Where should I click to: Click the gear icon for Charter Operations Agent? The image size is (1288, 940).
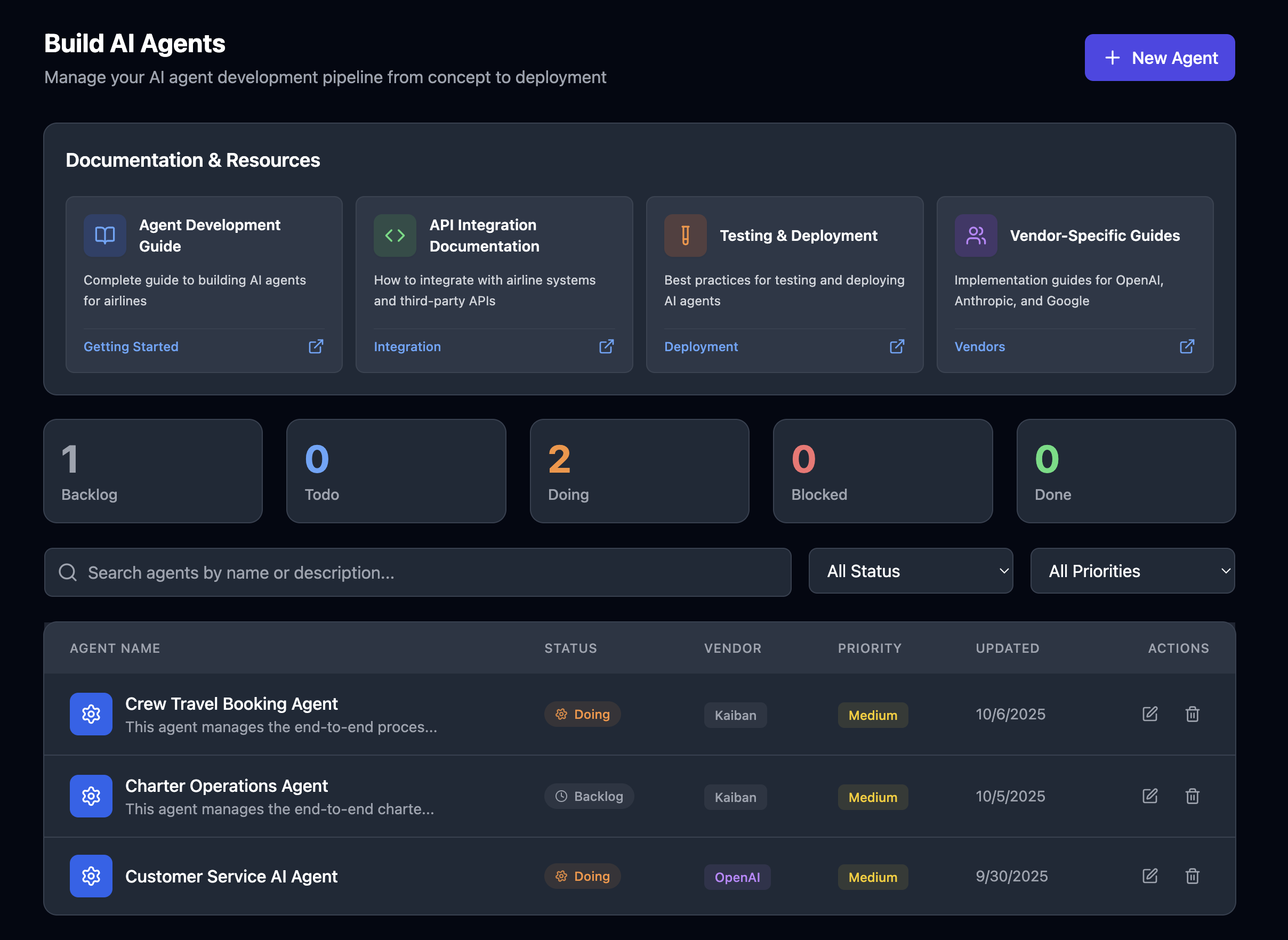click(x=91, y=796)
